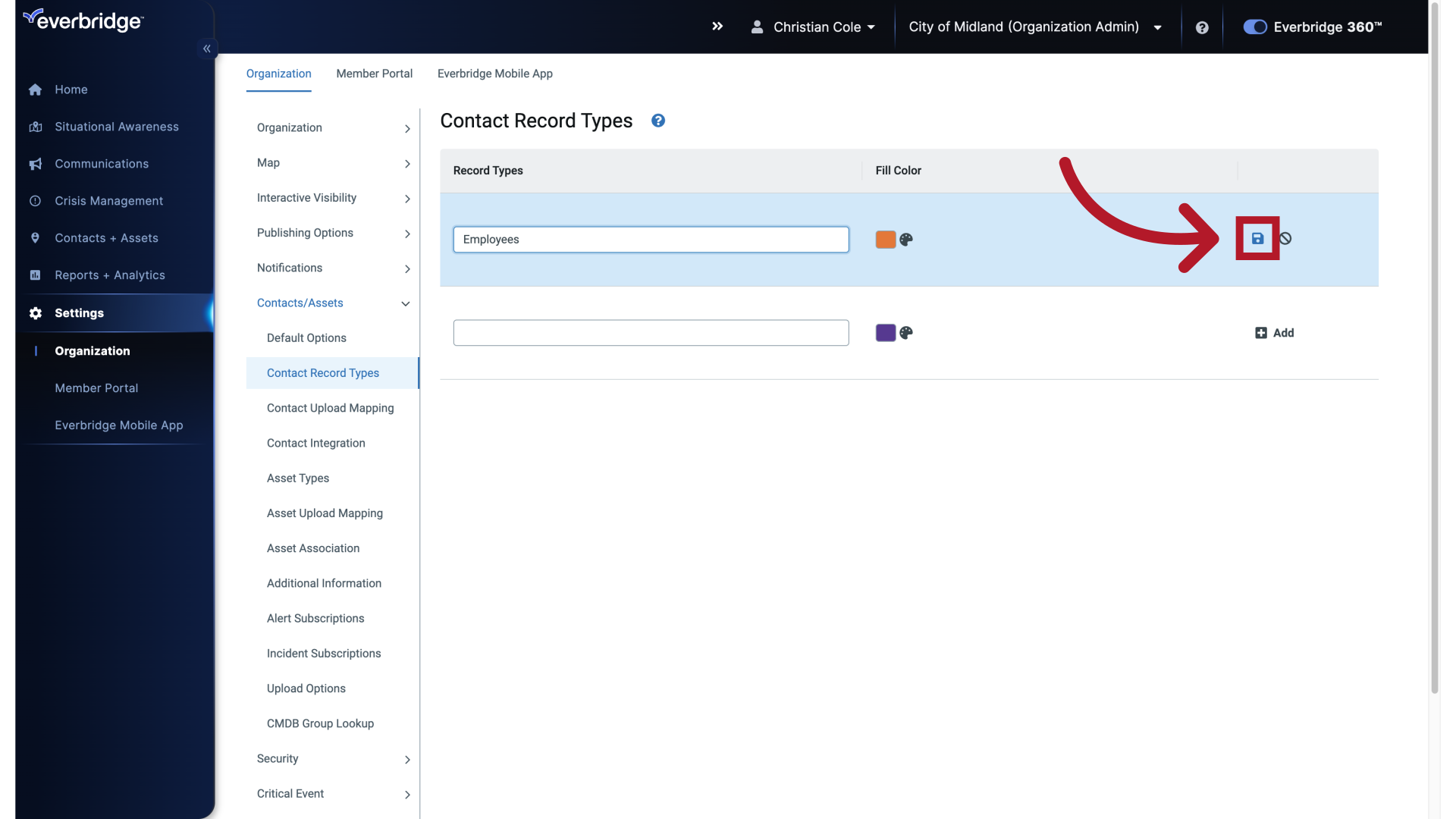Expand the Security settings group
The height and width of the screenshot is (819, 1456).
point(334,759)
